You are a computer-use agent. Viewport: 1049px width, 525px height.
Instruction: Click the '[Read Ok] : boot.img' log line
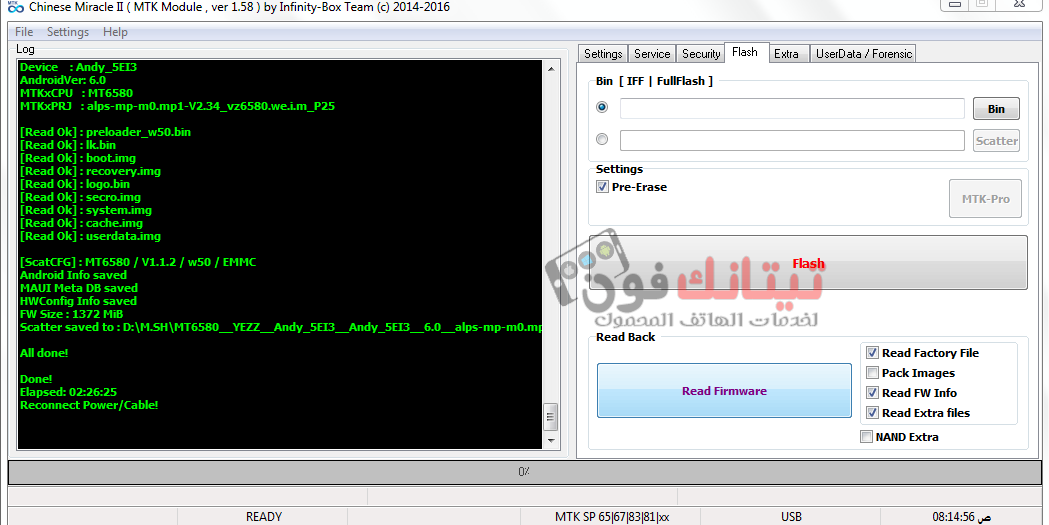click(78, 158)
